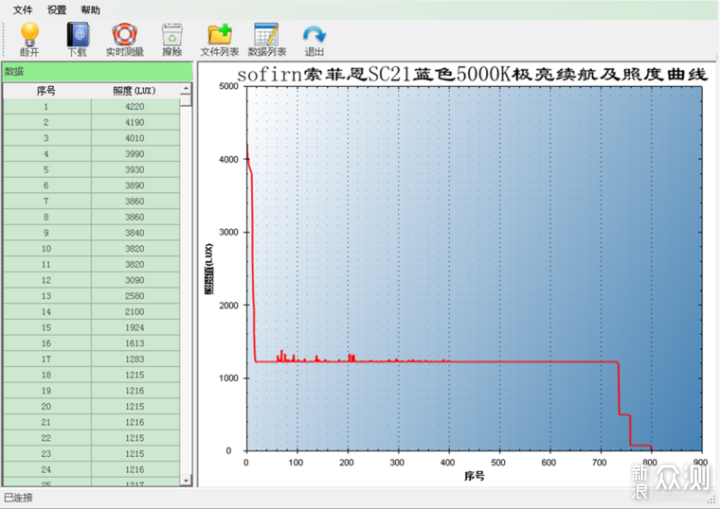Select row 16 value 1613
This screenshot has width=720, height=509.
(135, 343)
